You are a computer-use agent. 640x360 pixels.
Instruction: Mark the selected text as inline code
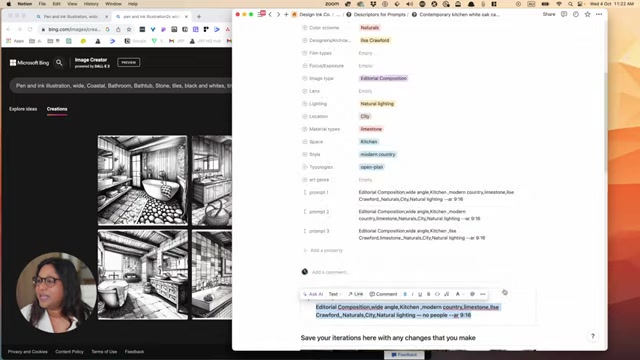pos(437,294)
